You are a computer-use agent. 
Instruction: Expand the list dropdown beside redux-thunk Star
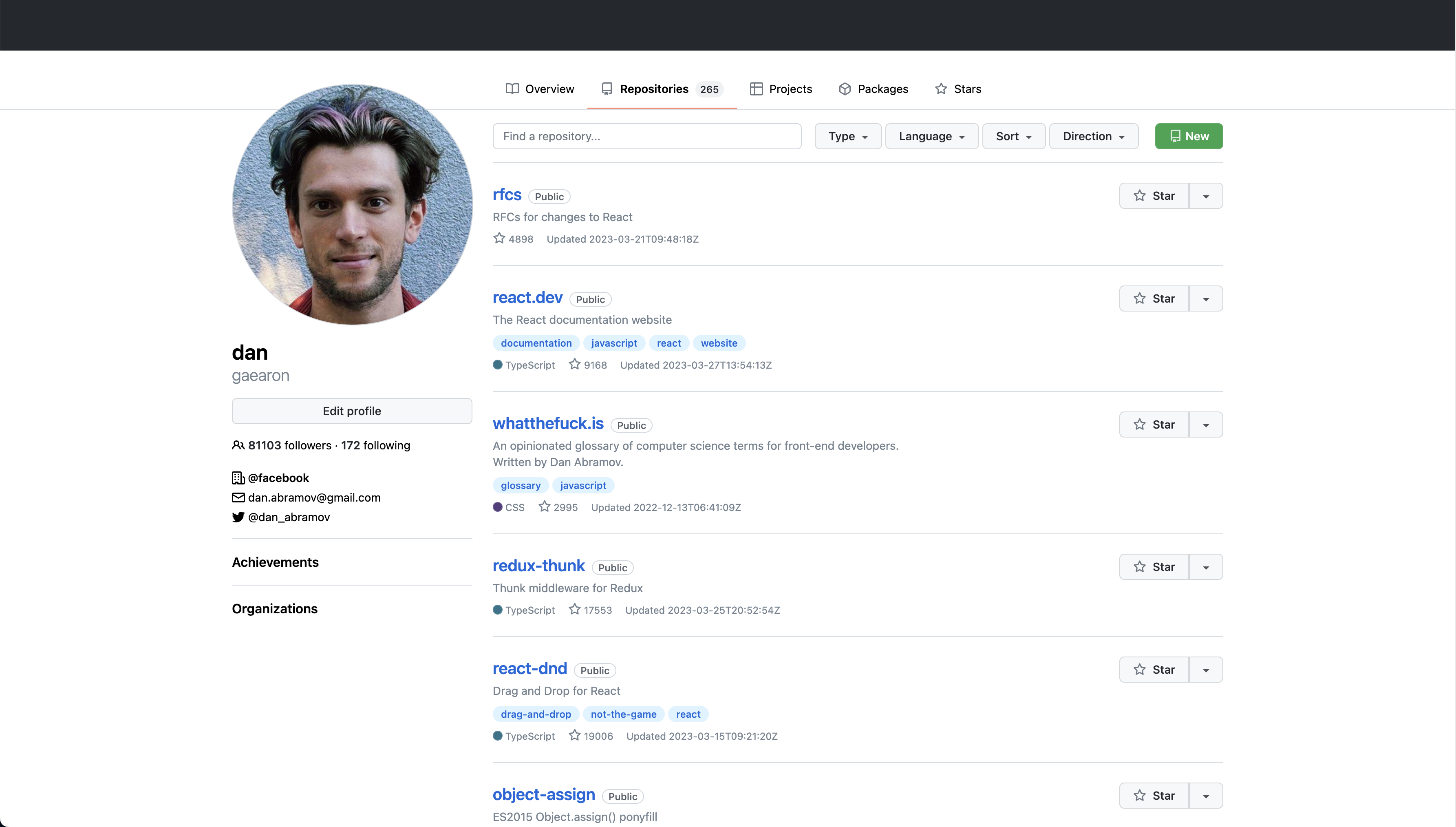pyautogui.click(x=1206, y=567)
